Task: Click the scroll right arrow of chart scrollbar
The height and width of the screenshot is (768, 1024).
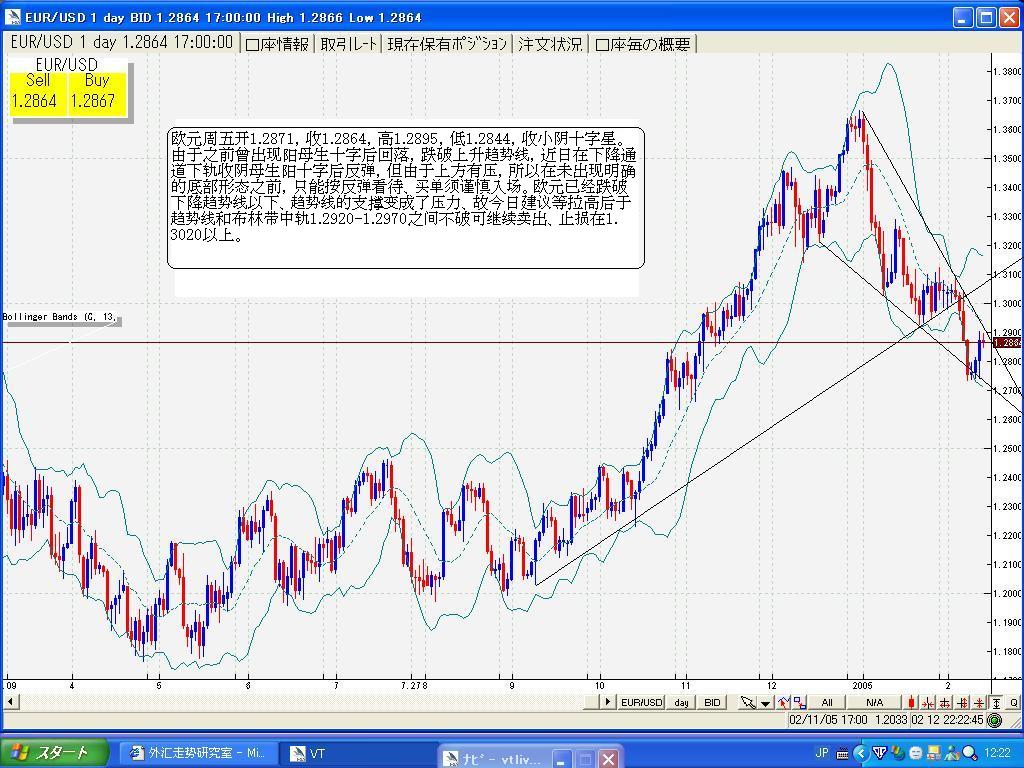Action: pos(607,701)
